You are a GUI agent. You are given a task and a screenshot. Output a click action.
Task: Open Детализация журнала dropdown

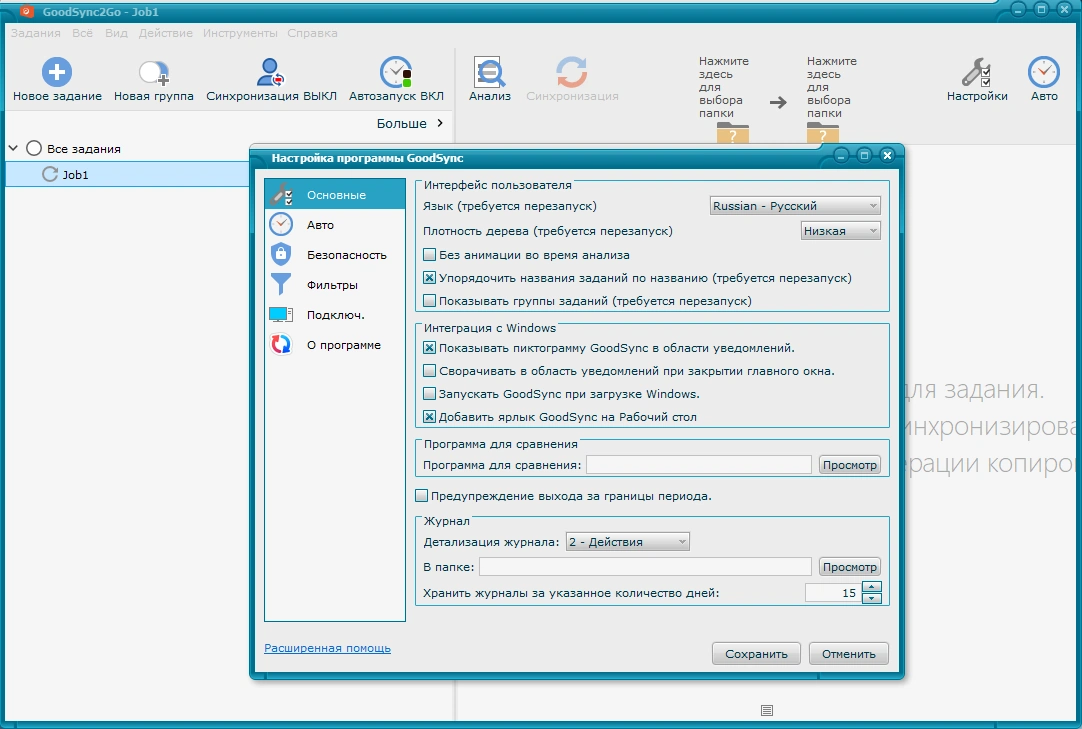click(x=627, y=542)
